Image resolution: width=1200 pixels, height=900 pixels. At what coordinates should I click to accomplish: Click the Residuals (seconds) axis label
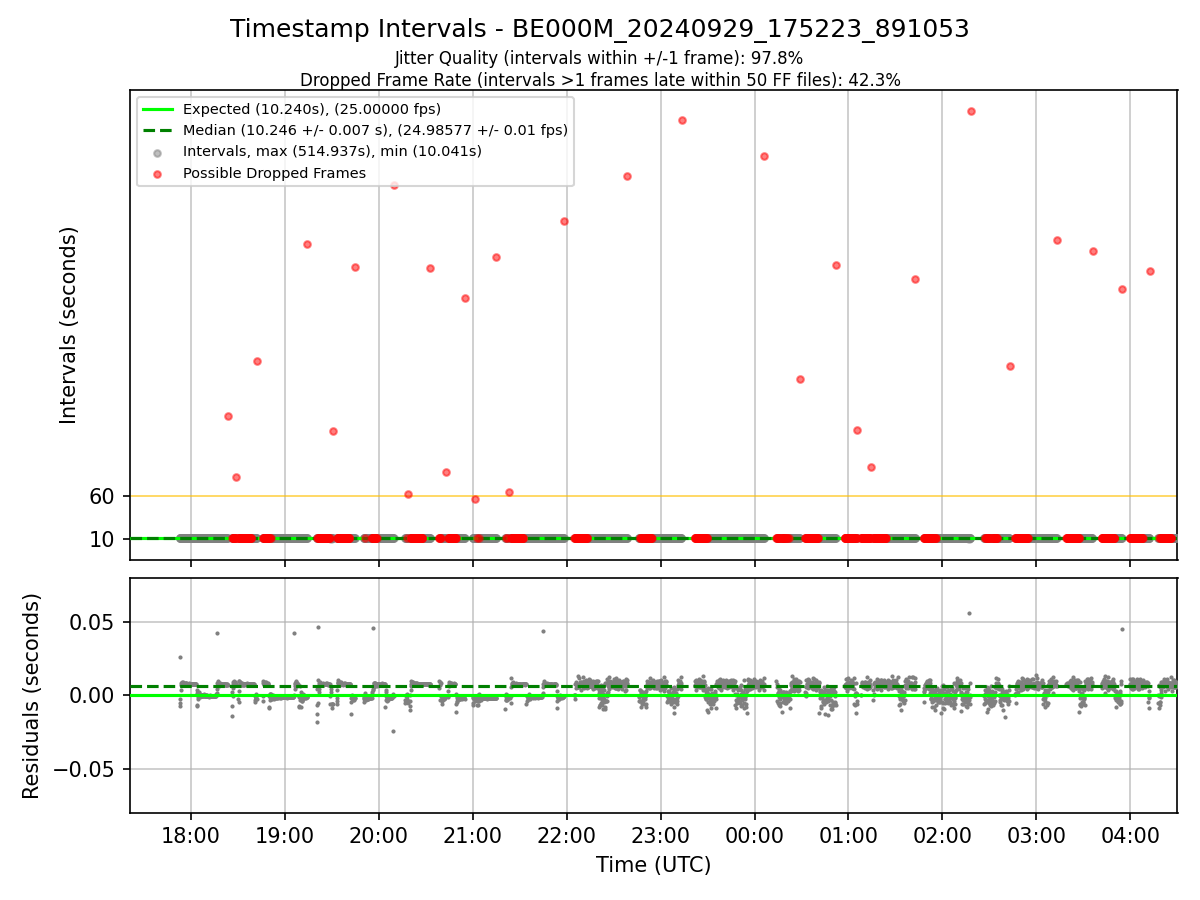[32, 696]
